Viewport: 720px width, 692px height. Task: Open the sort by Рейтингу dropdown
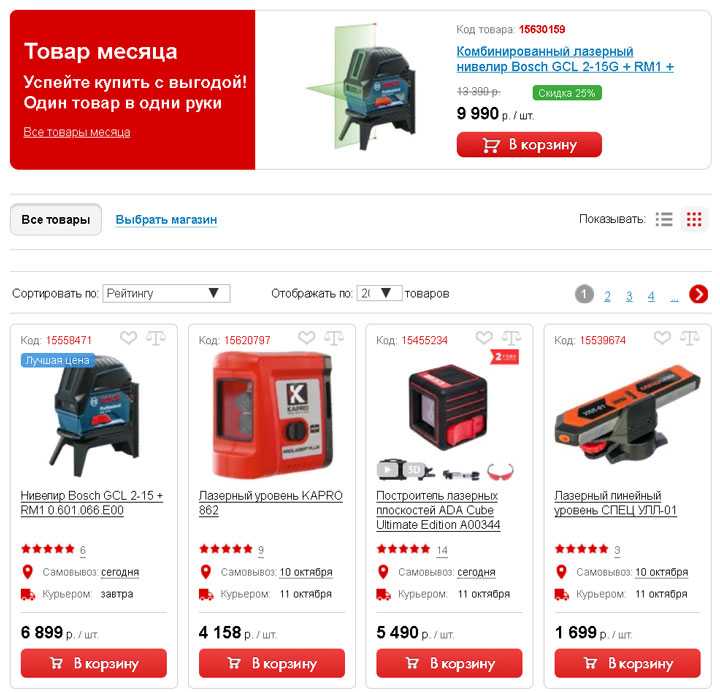pos(166,293)
